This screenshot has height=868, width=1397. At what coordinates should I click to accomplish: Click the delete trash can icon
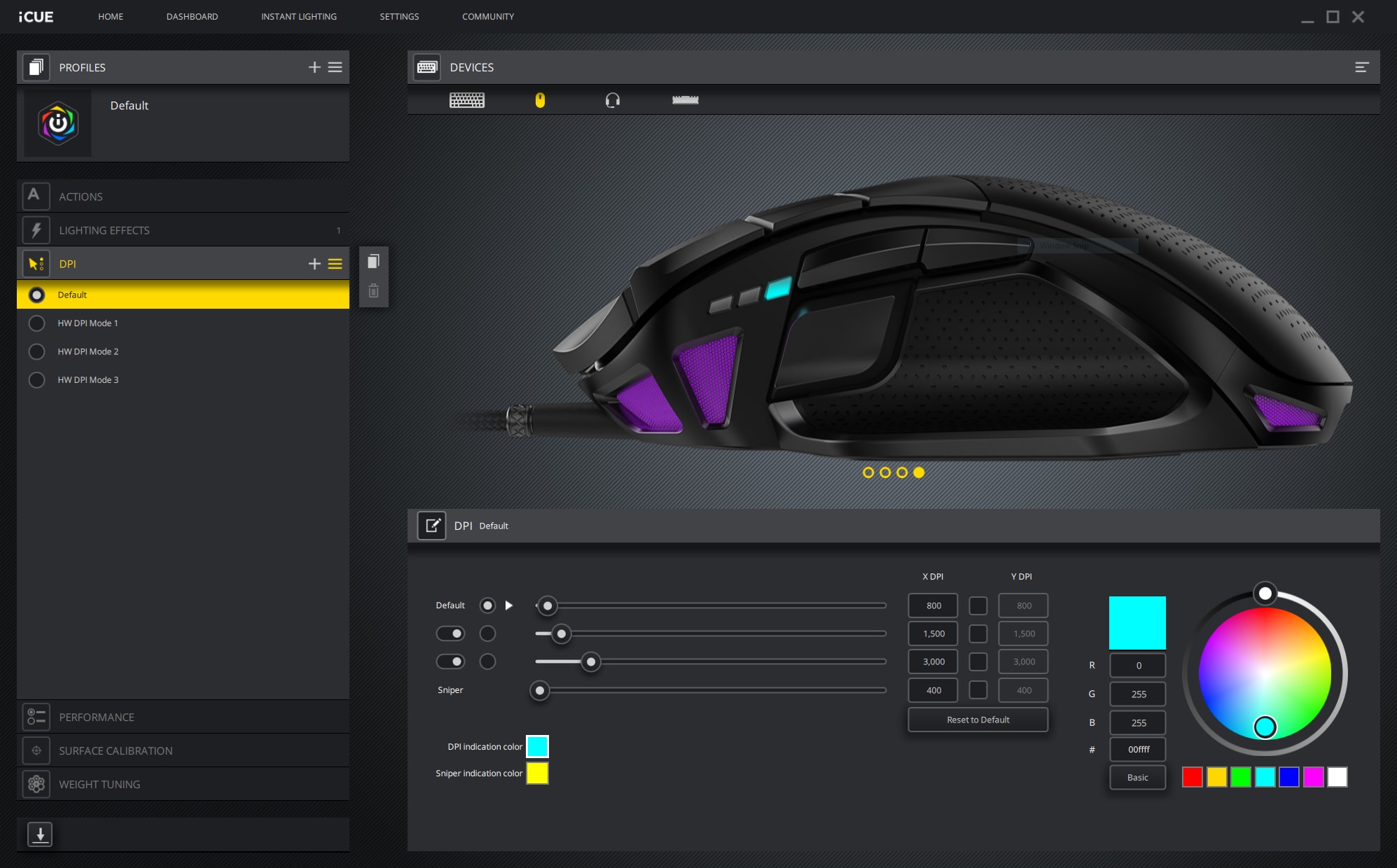pos(373,290)
